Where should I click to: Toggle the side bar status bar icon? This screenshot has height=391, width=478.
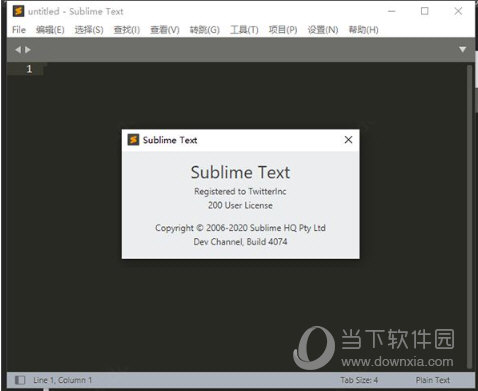tap(20, 380)
